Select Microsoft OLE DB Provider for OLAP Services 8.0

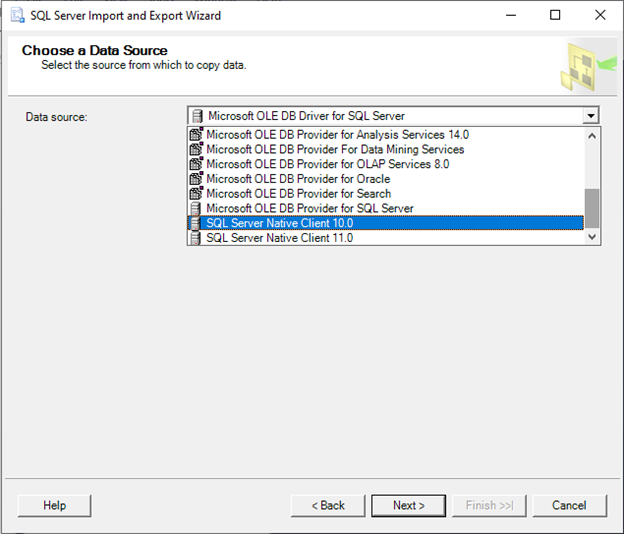[x=385, y=164]
